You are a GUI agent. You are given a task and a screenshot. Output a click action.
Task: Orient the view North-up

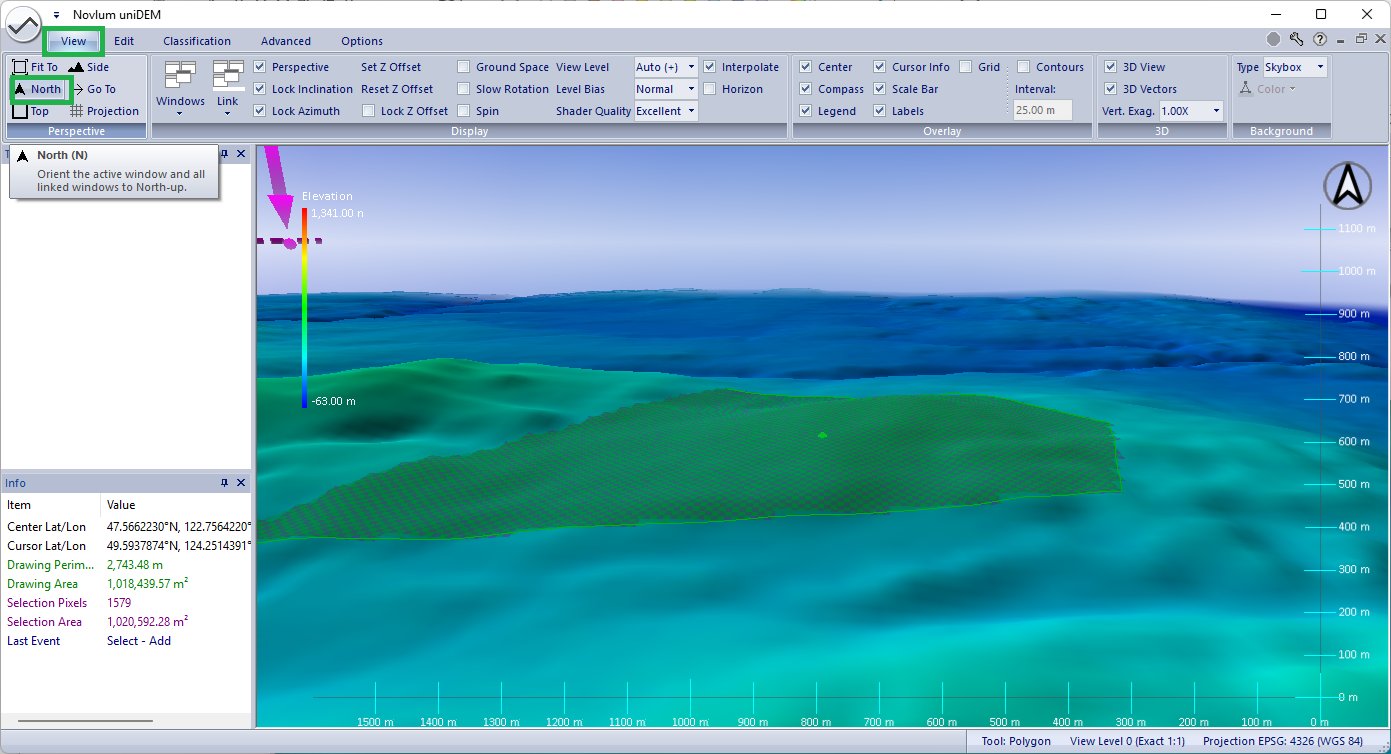(x=39, y=89)
